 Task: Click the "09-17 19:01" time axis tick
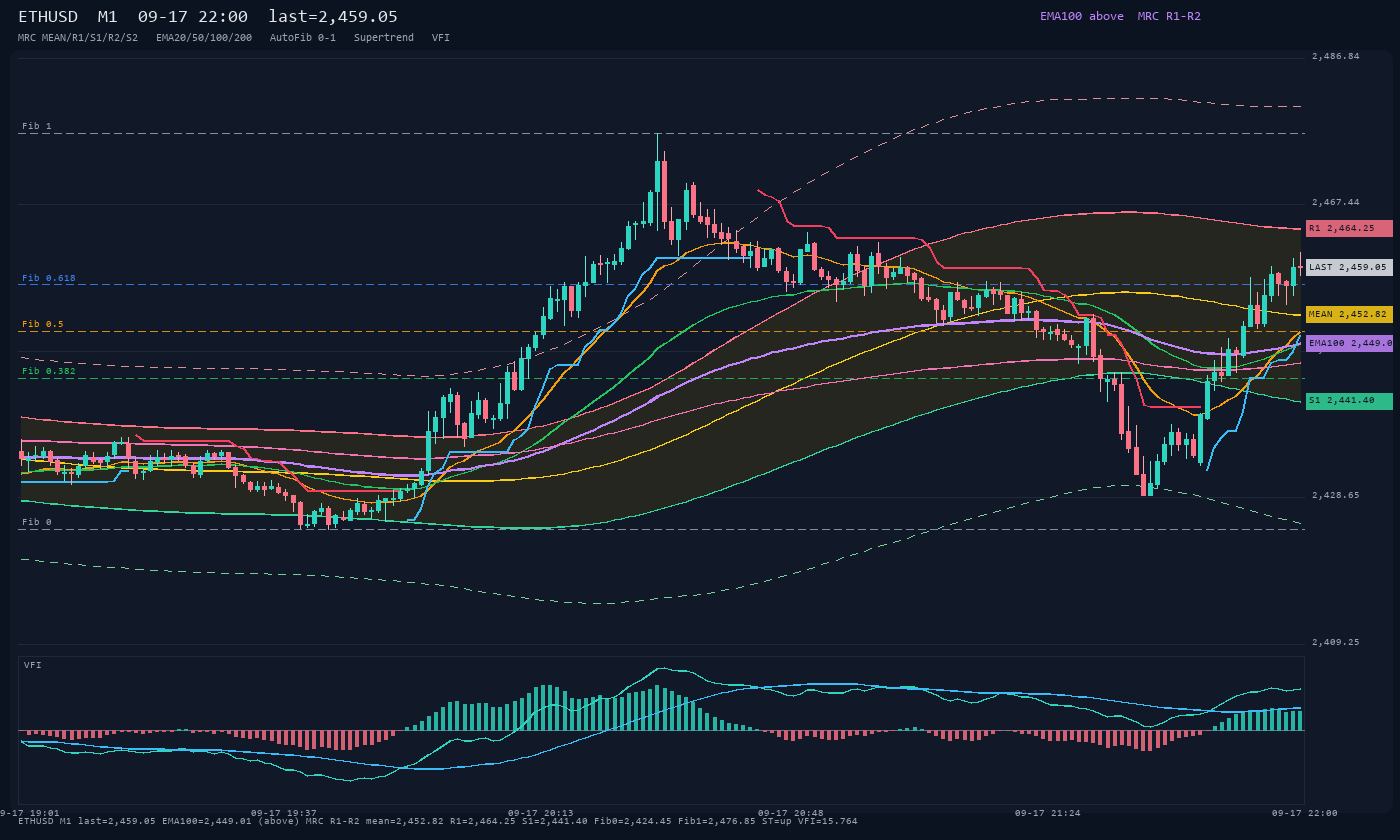pyautogui.click(x=30, y=813)
